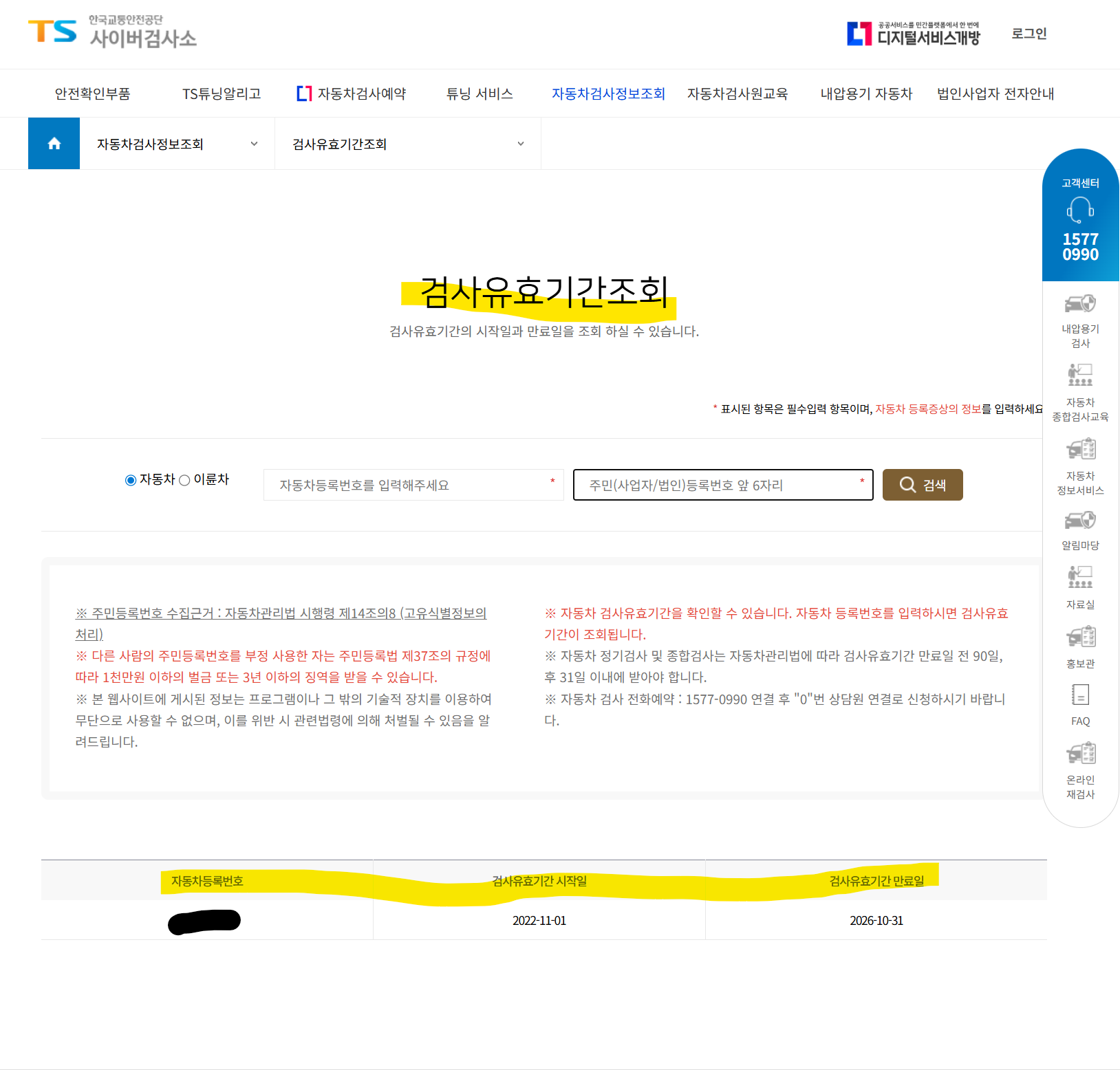
Task: Select the 자동차 radio button
Action: click(x=130, y=480)
